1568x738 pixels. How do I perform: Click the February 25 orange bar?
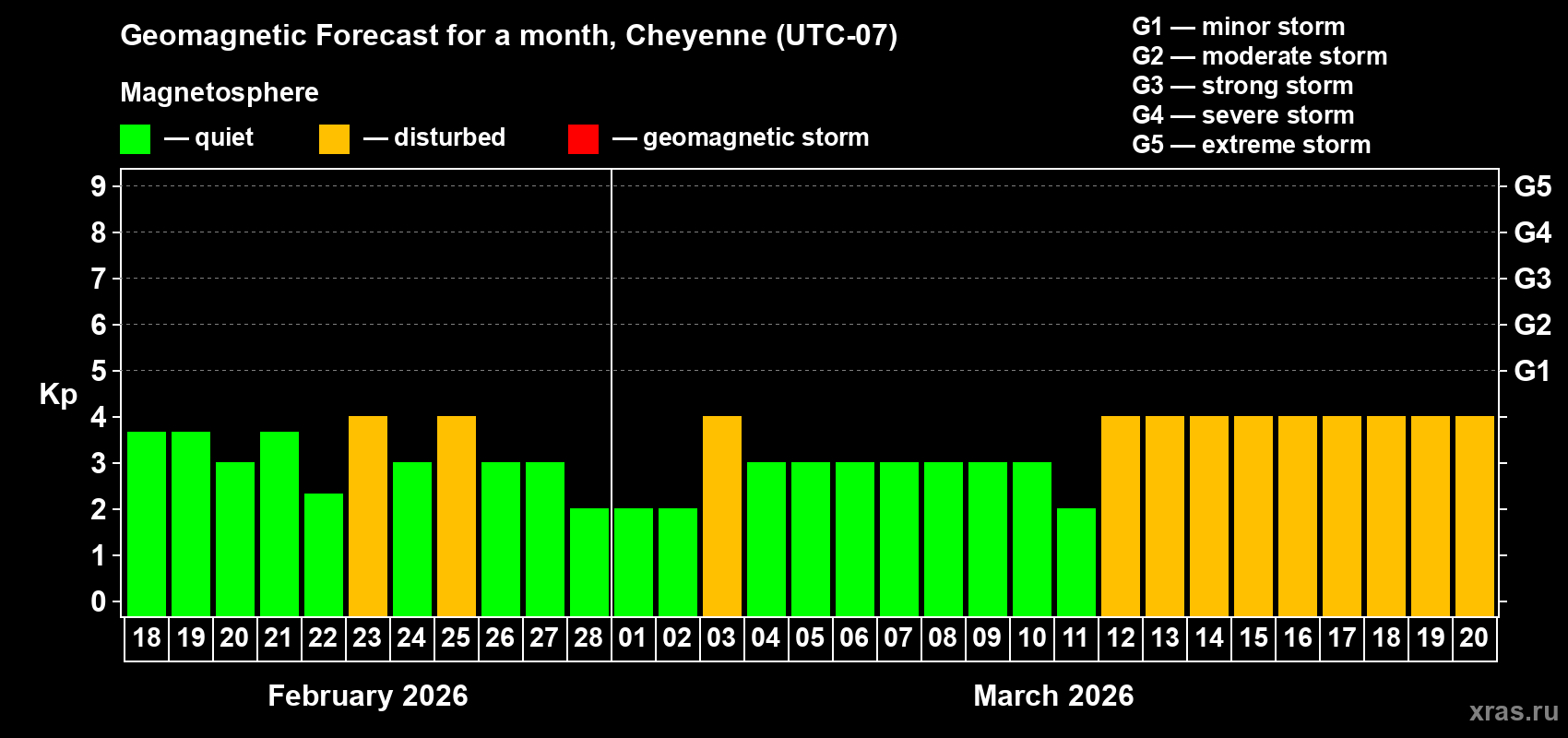(x=457, y=516)
